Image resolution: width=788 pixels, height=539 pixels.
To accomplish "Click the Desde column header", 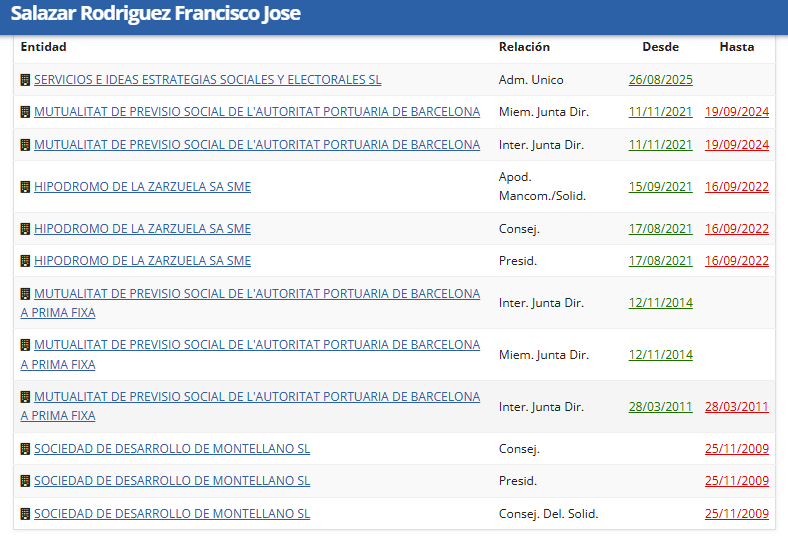I will [x=660, y=47].
